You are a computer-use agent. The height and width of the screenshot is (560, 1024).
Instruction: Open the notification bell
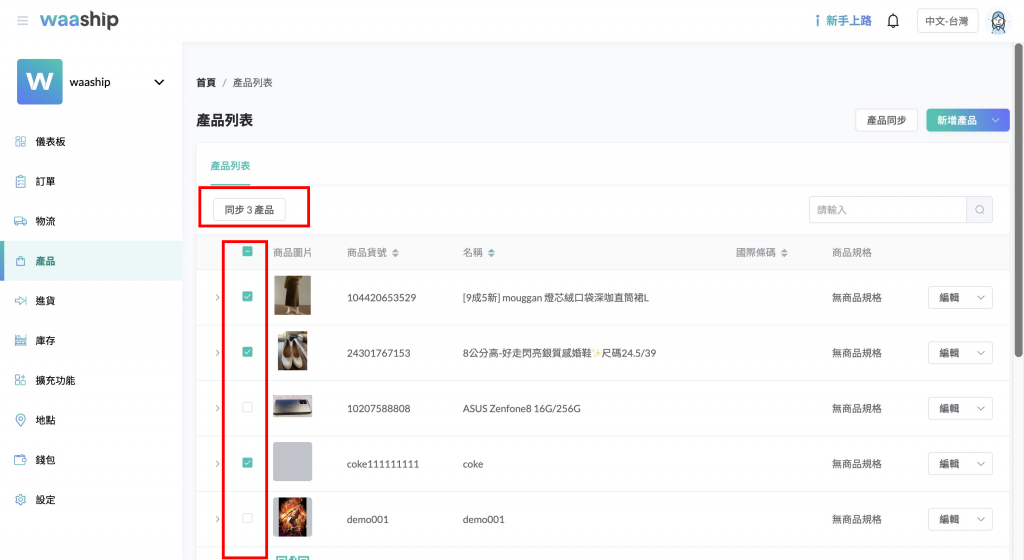click(893, 21)
